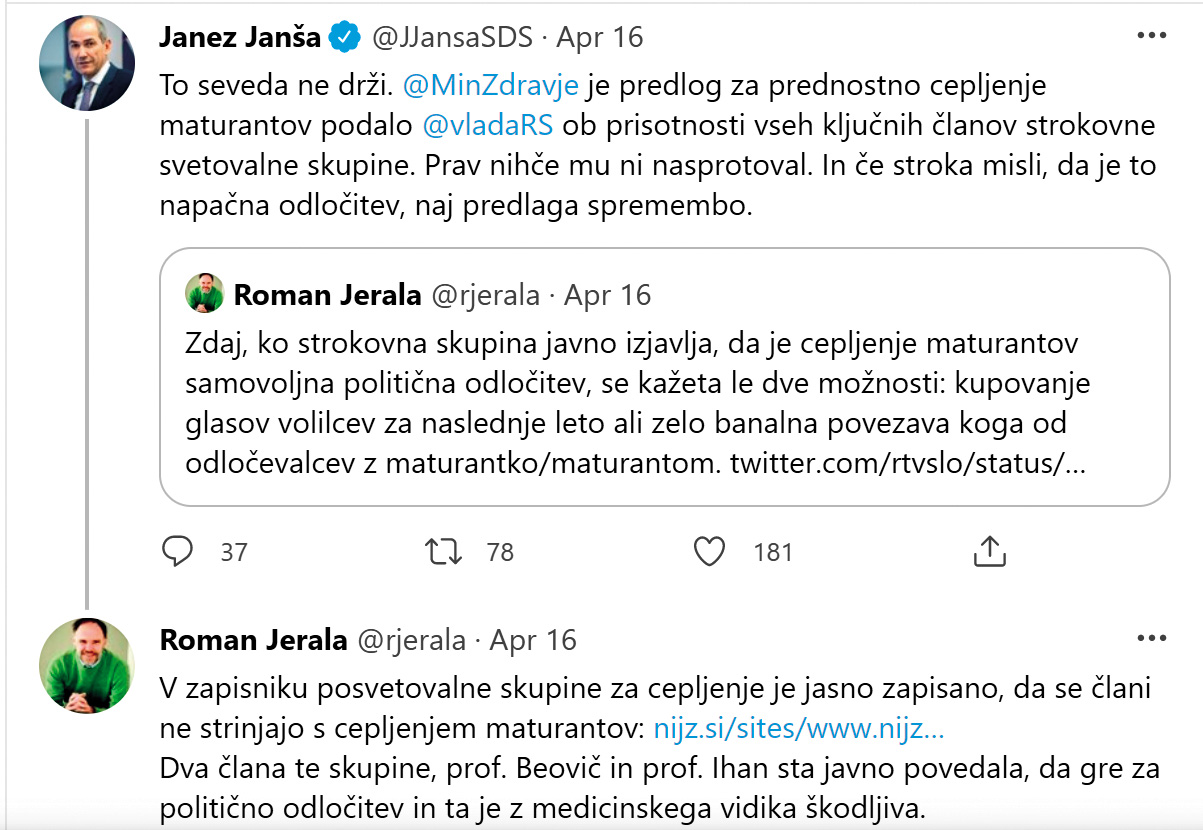Click the retweet icon showing 78

pyautogui.click(x=444, y=551)
